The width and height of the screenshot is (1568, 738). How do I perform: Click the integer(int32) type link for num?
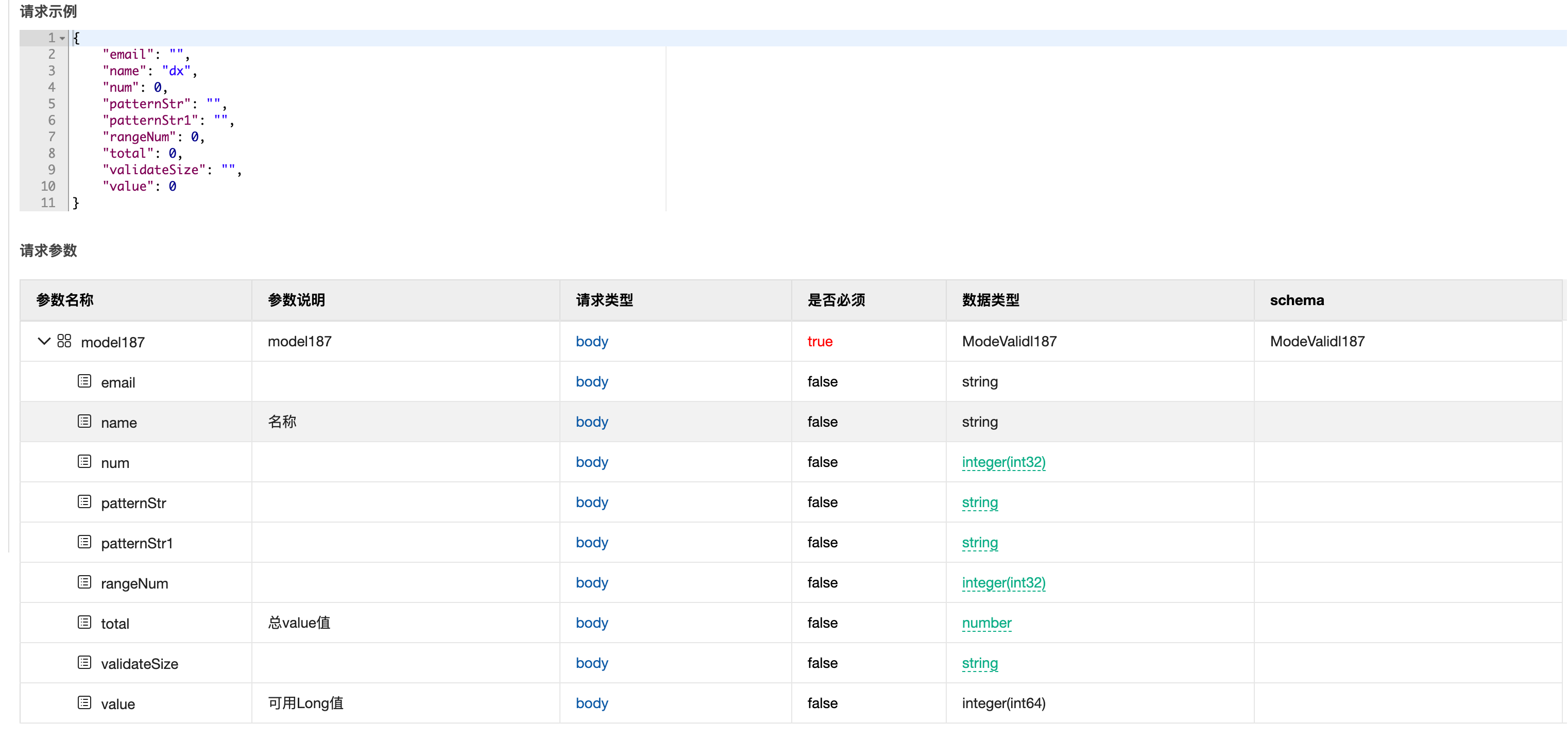tap(1004, 462)
